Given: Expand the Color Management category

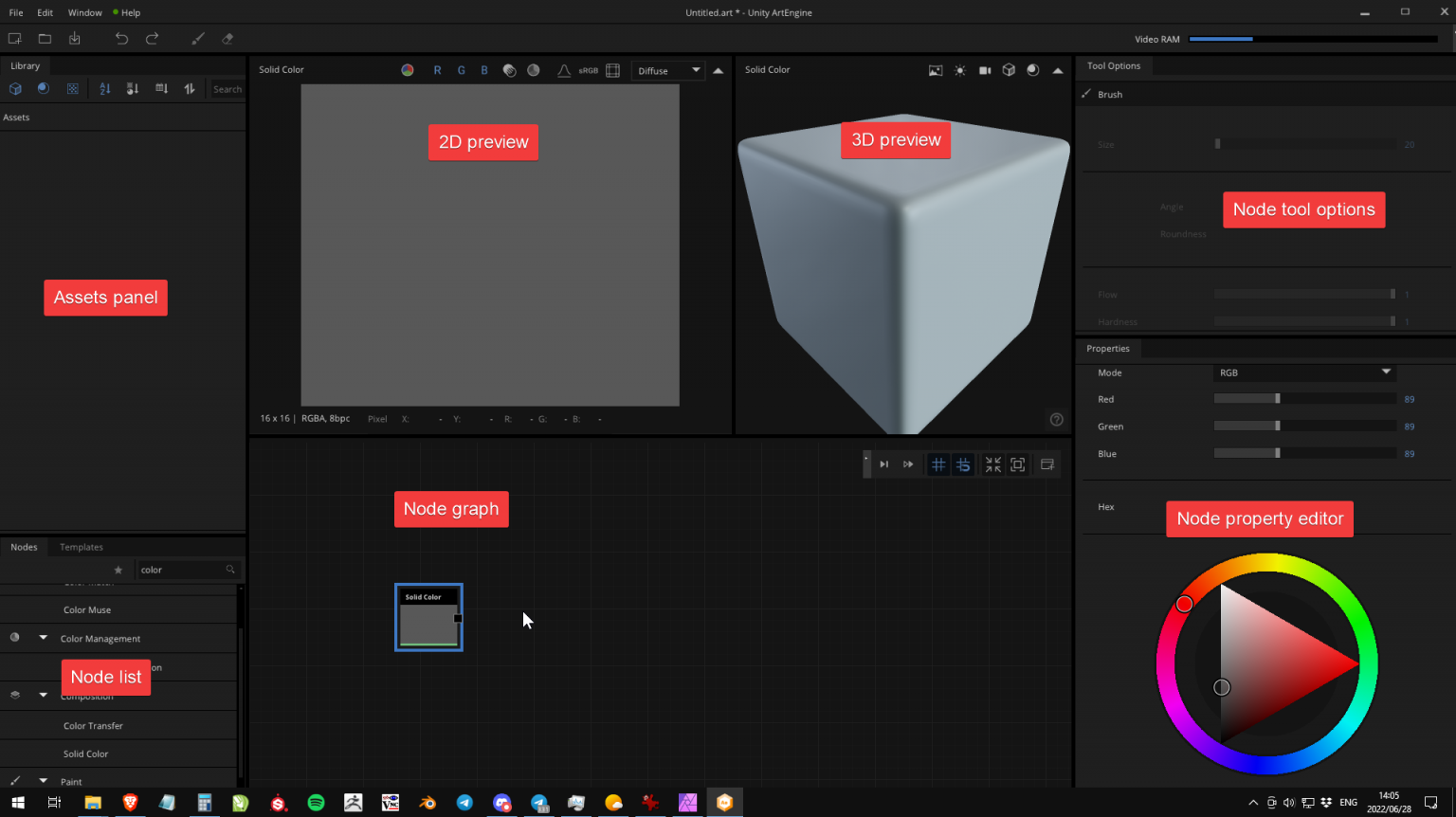Looking at the screenshot, I should [42, 638].
